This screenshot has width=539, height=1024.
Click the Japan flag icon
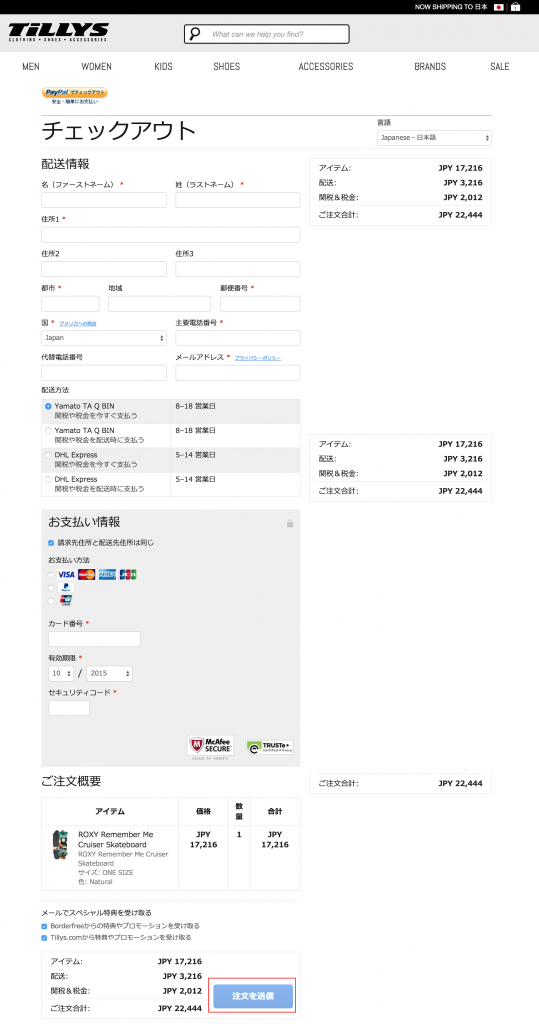tap(499, 7)
